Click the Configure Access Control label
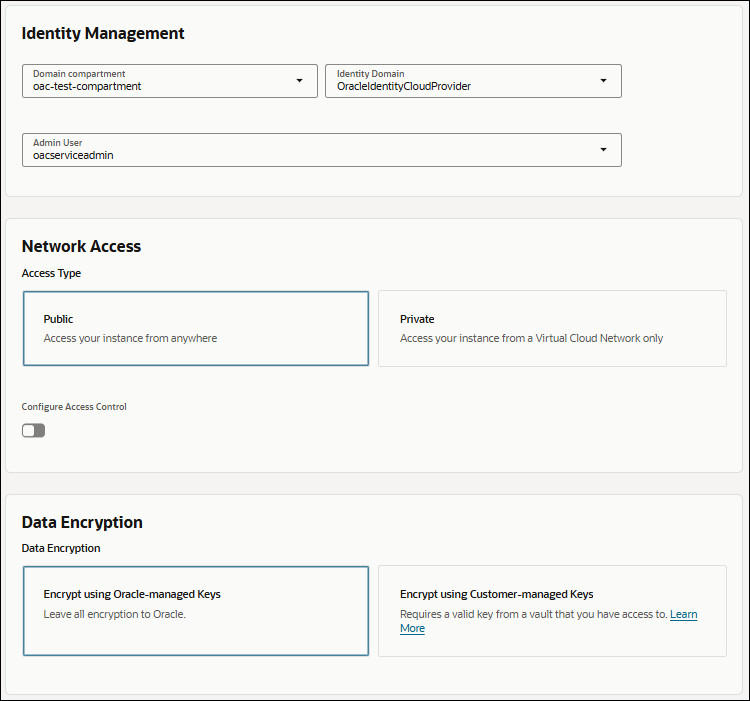750x701 pixels. [x=74, y=407]
